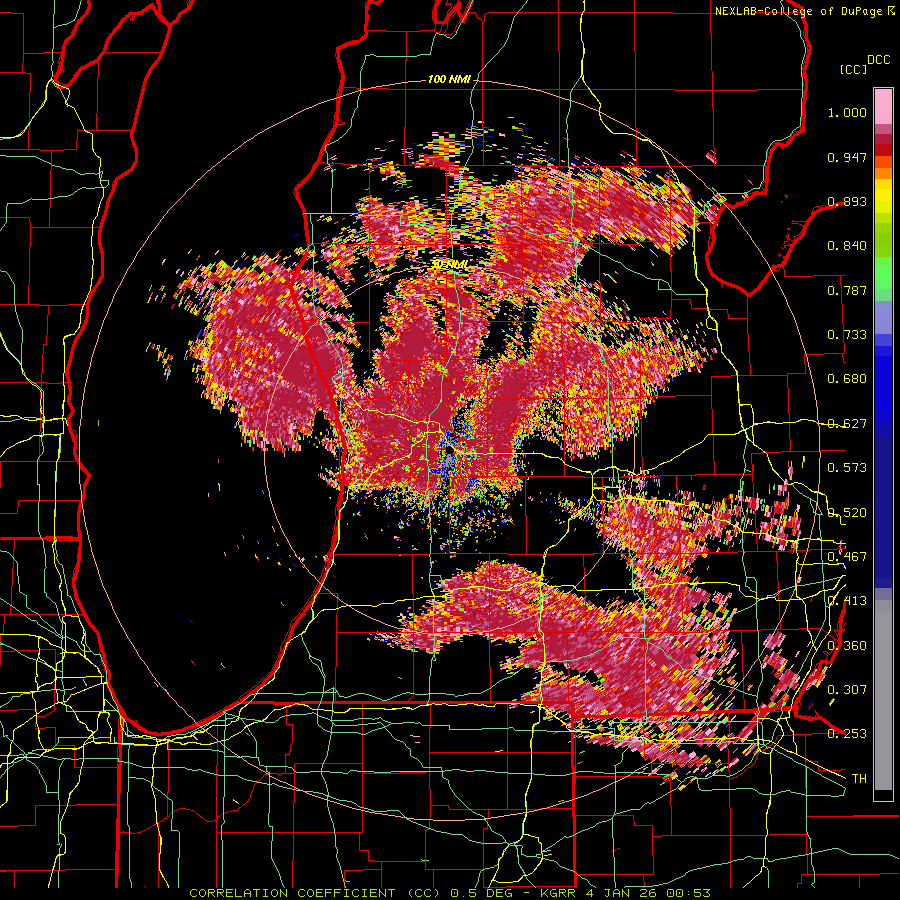Viewport: 900px width, 900px height.
Task: Click the KGRR radar ID in caption
Action: click(x=559, y=893)
